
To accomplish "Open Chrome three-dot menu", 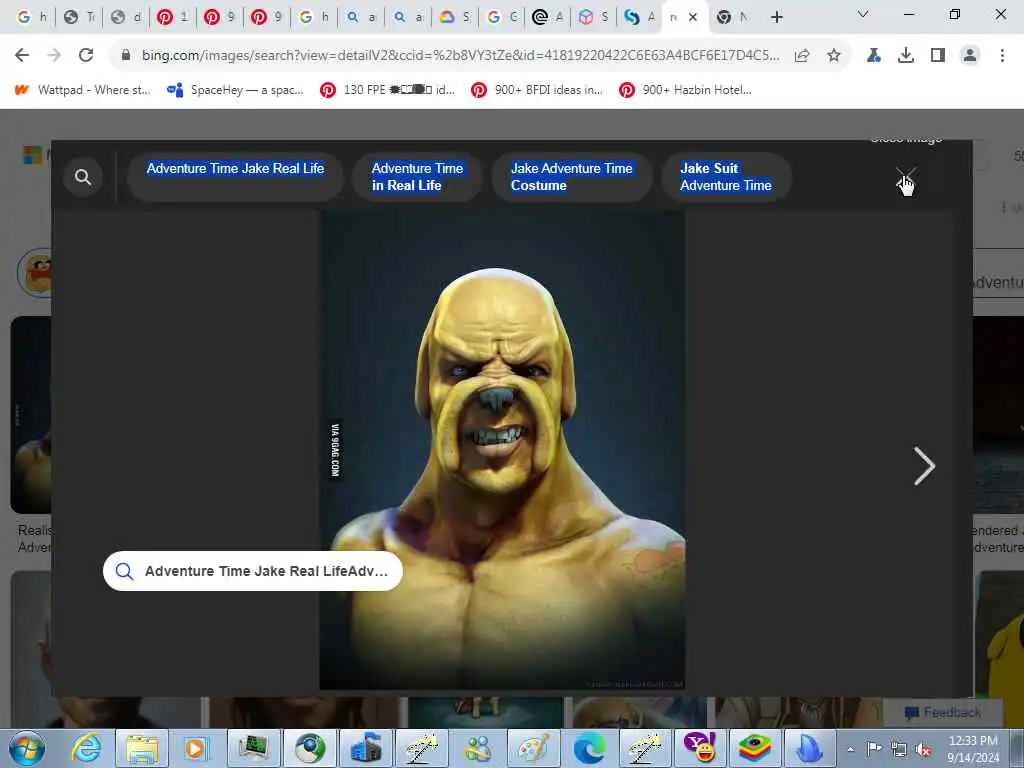I will pyautogui.click(x=1002, y=56).
